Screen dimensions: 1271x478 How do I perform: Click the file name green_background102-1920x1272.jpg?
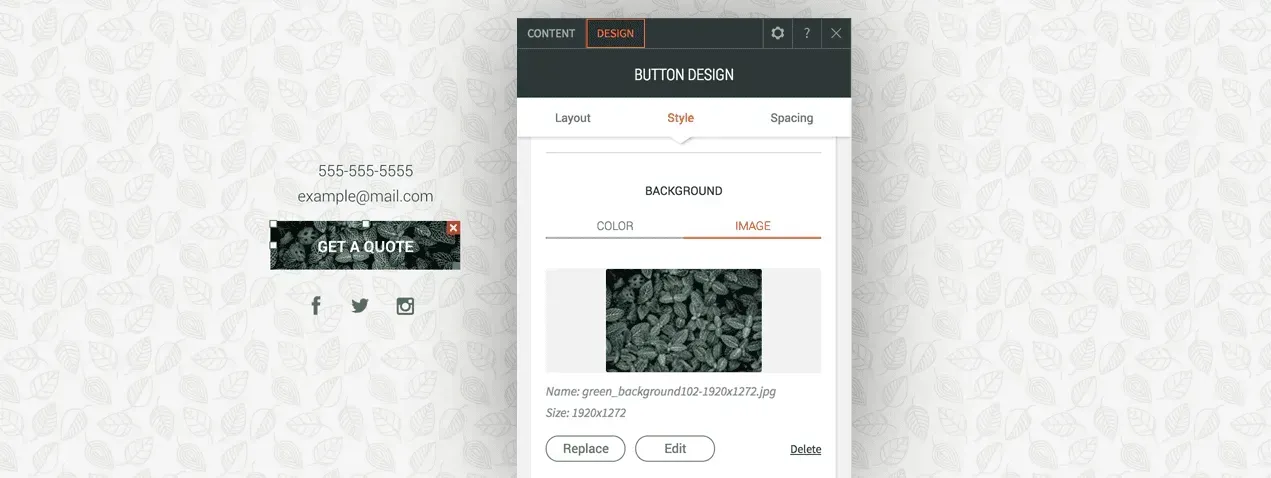(679, 391)
